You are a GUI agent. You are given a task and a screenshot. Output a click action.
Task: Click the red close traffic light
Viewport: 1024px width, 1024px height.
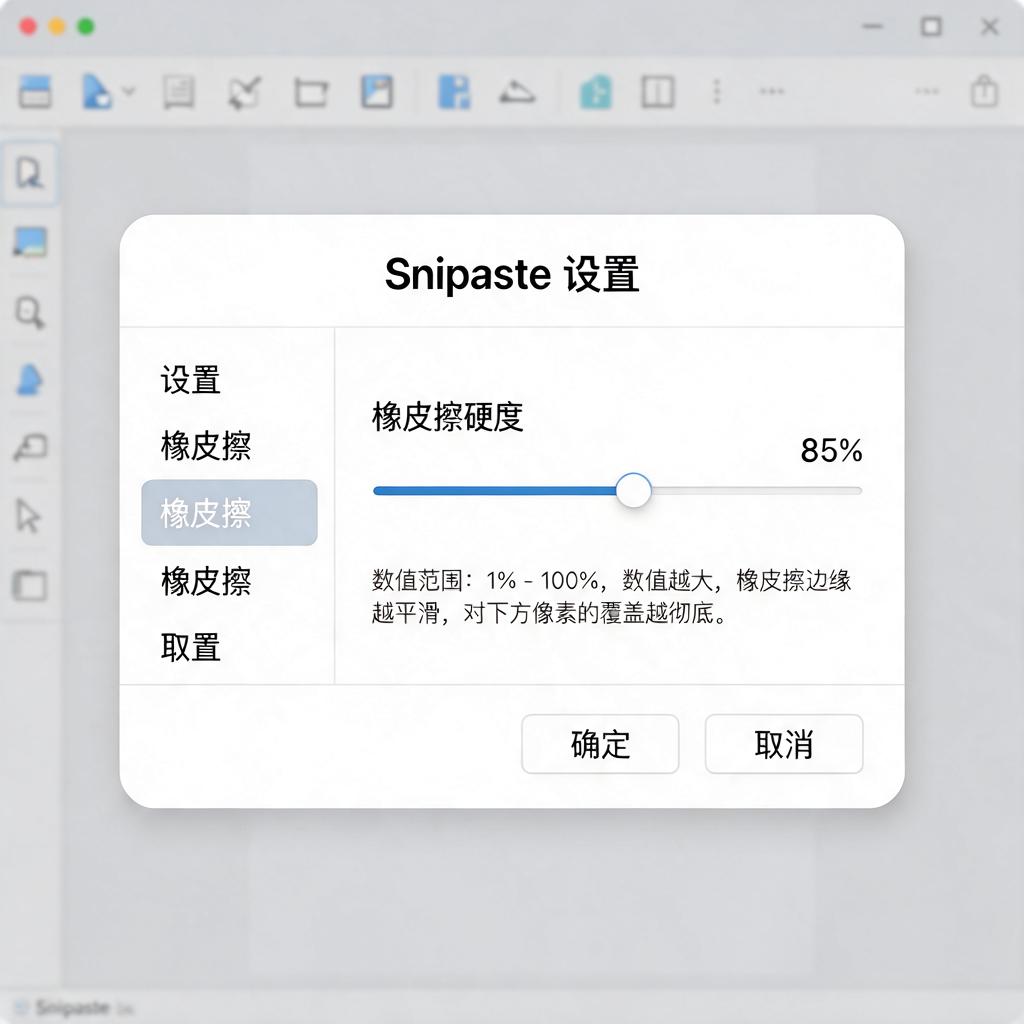pos(28,27)
